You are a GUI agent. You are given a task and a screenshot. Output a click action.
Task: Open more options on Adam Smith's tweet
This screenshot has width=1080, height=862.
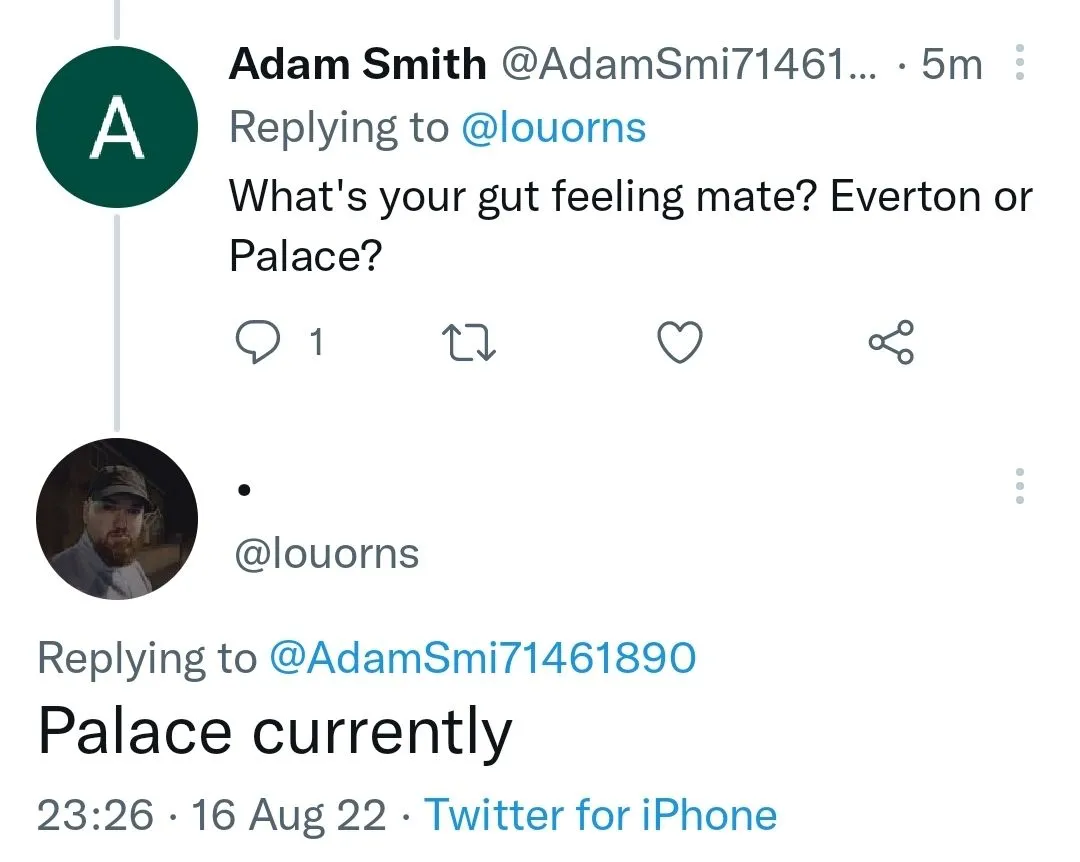(x=1020, y=63)
